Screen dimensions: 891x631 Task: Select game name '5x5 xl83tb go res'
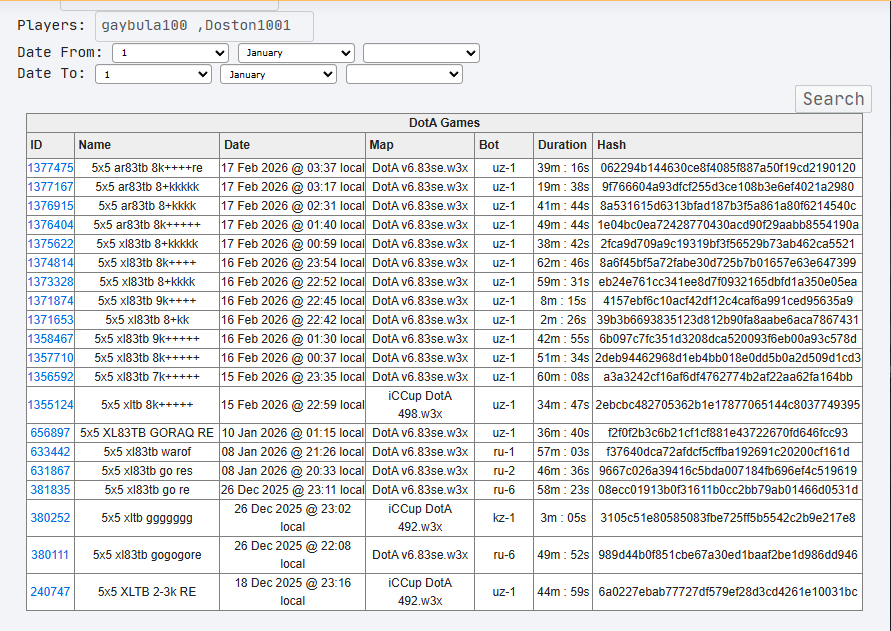(x=147, y=471)
